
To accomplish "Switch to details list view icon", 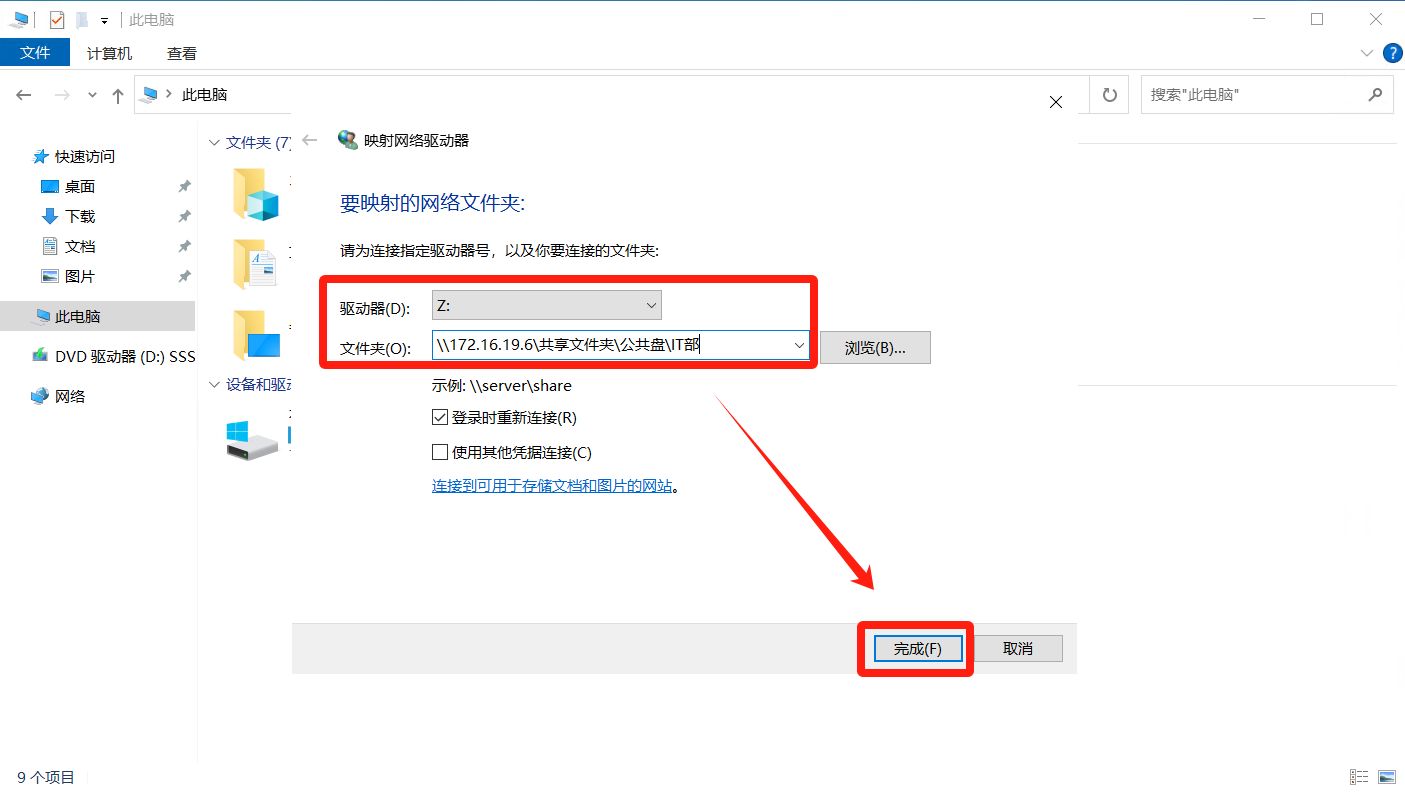I will 1359,777.
